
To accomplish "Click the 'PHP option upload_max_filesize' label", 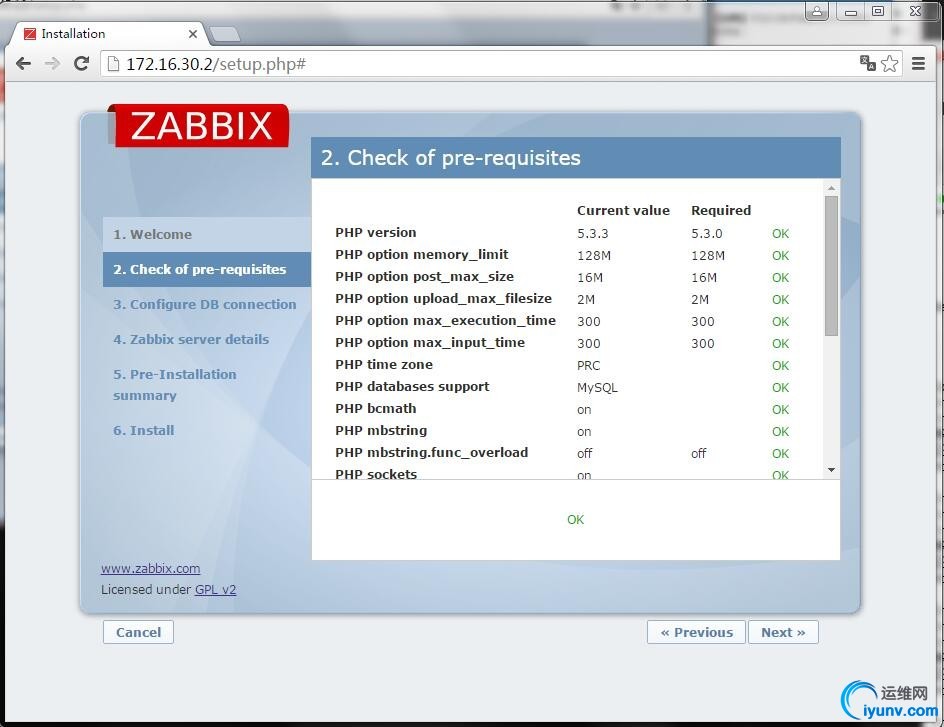I will pos(444,299).
